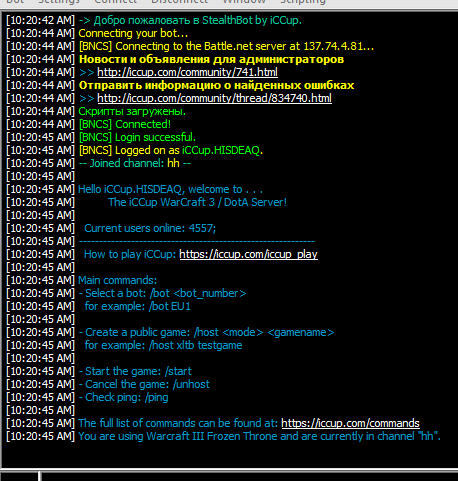The height and width of the screenshot is (481, 458).
Task: Click the 'Select a bot: /bot <bot_number>' line
Action: coord(162,293)
